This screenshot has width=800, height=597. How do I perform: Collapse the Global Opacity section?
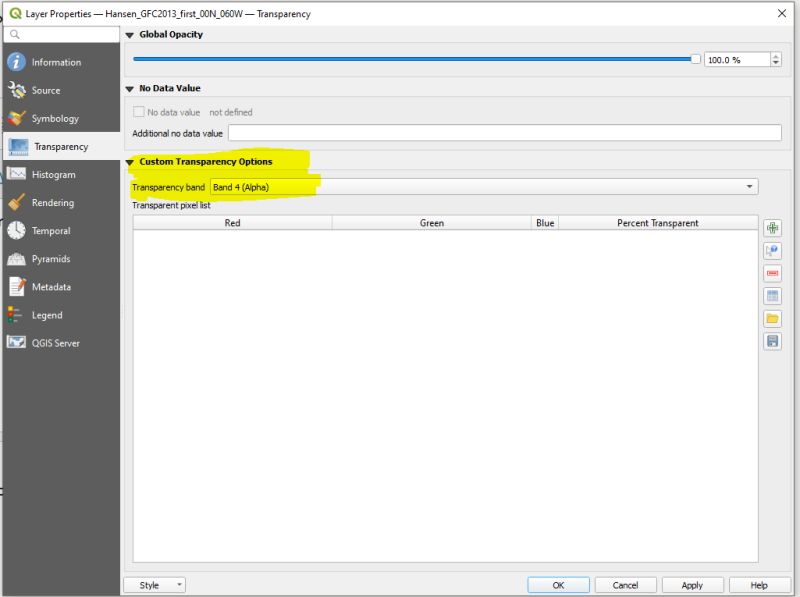coord(130,35)
